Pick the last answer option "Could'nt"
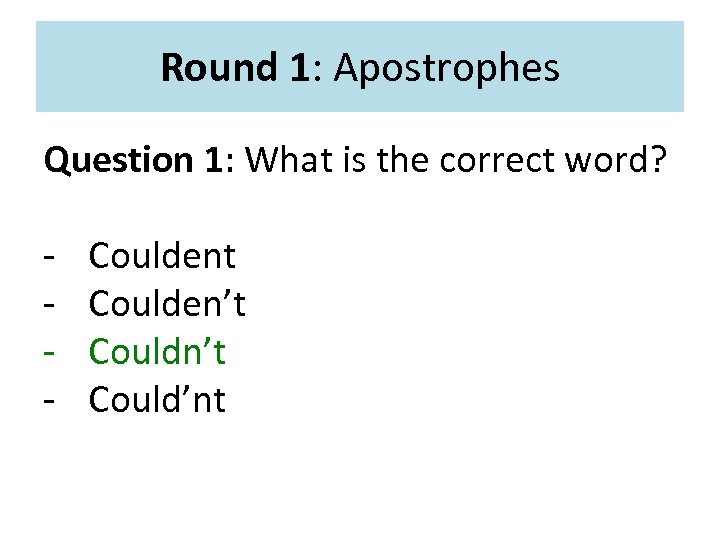 (157, 400)
